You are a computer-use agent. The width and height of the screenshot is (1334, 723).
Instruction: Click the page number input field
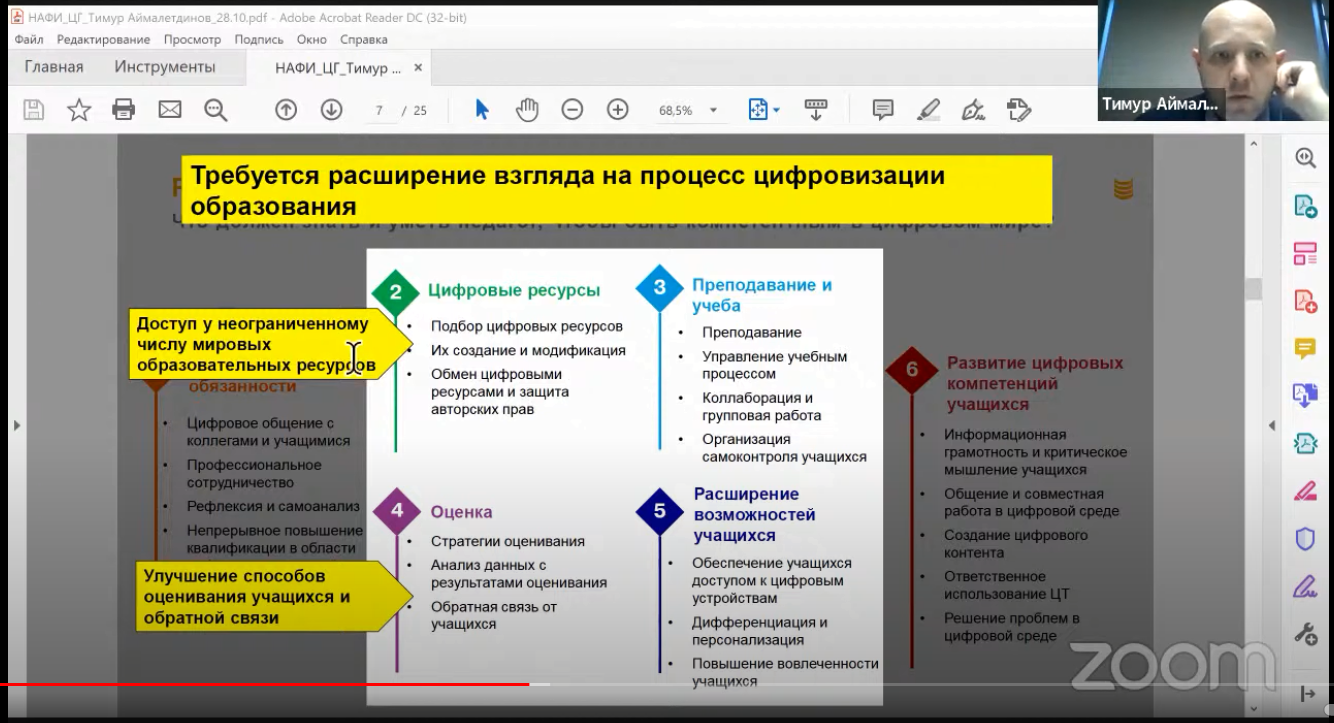tap(380, 111)
